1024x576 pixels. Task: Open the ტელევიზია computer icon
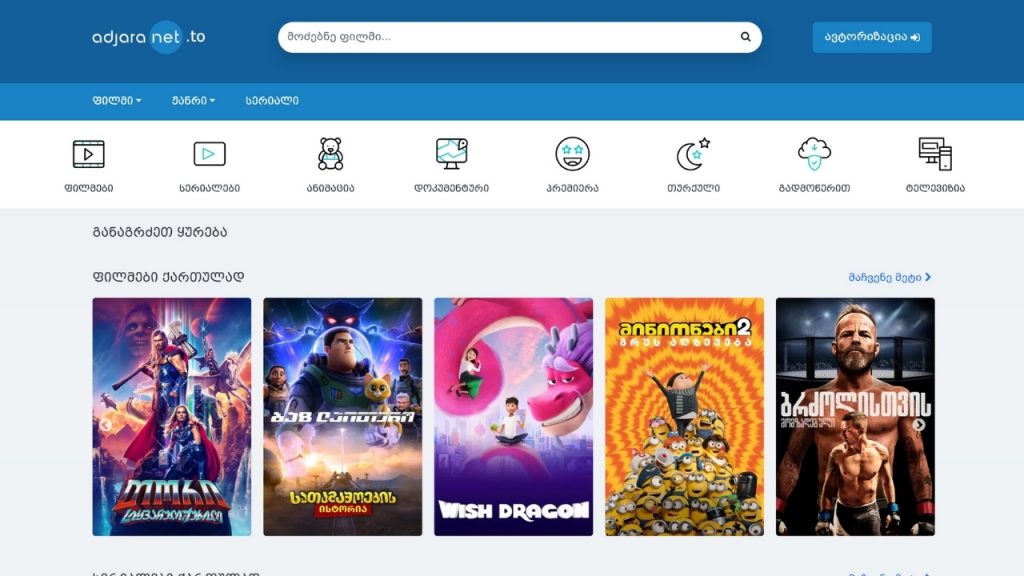click(935, 154)
